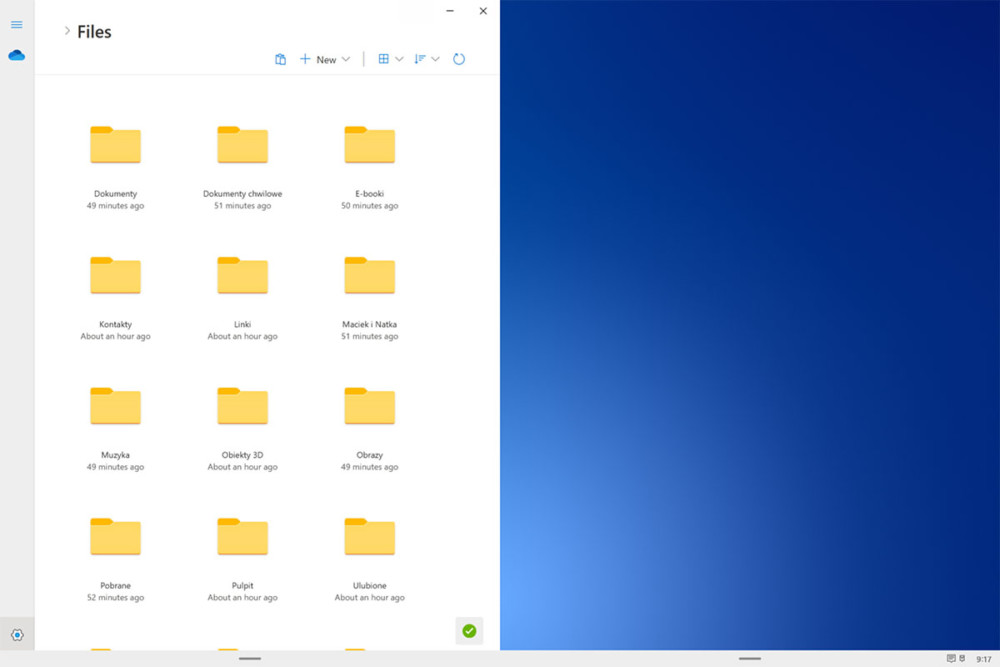The width and height of the screenshot is (1000, 667).
Task: Minimize the Files window
Action: (450, 11)
